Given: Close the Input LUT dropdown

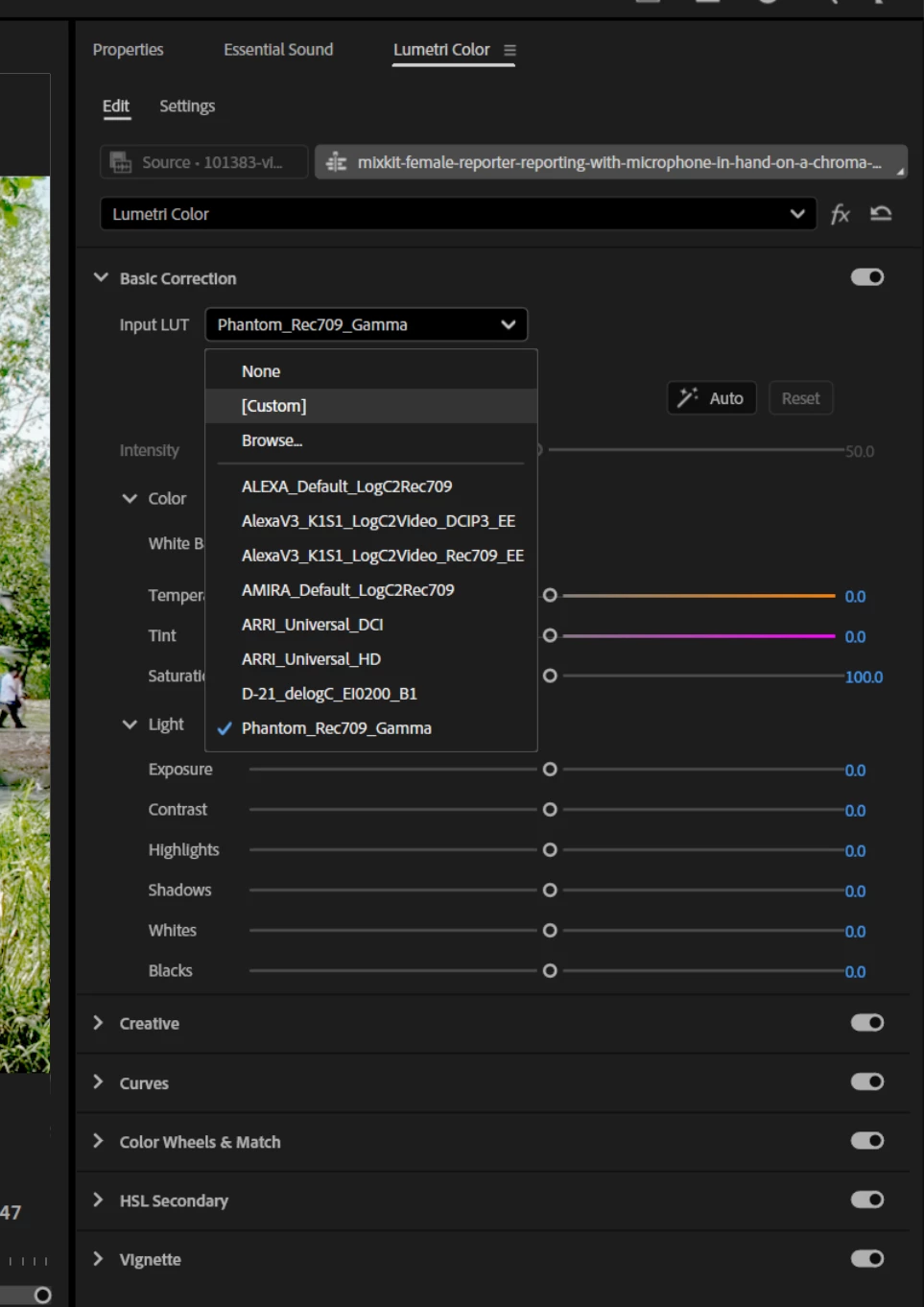Looking at the screenshot, I should point(367,324).
